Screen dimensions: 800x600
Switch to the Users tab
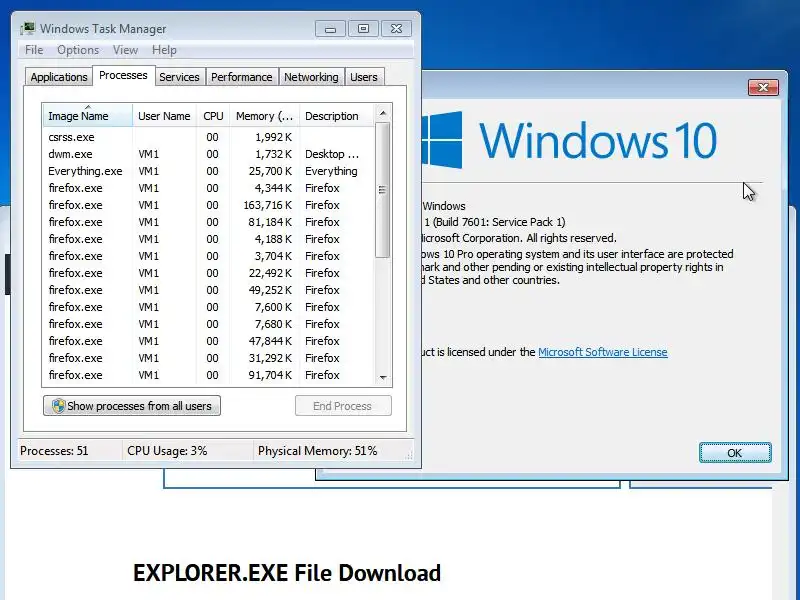tap(364, 77)
